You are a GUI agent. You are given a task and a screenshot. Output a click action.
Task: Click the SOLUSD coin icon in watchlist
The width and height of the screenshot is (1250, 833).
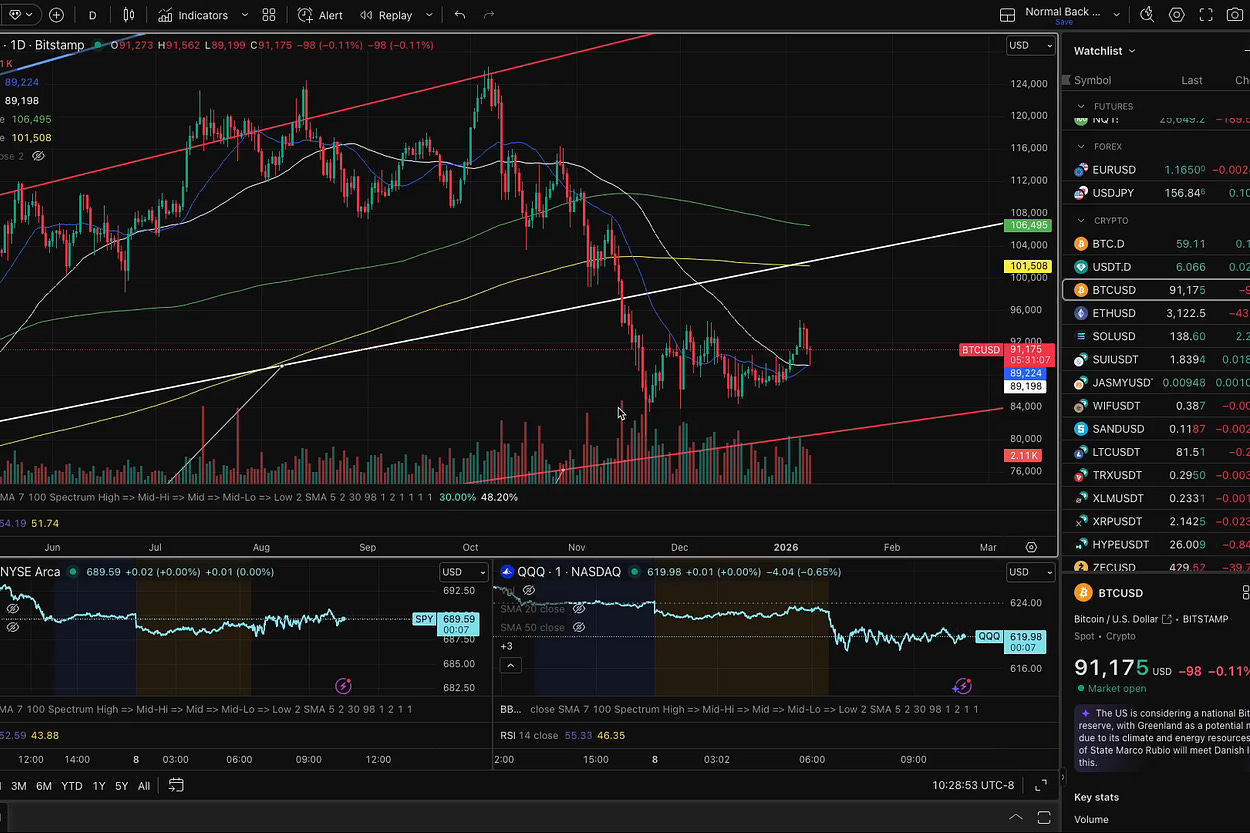pyautogui.click(x=1080, y=336)
